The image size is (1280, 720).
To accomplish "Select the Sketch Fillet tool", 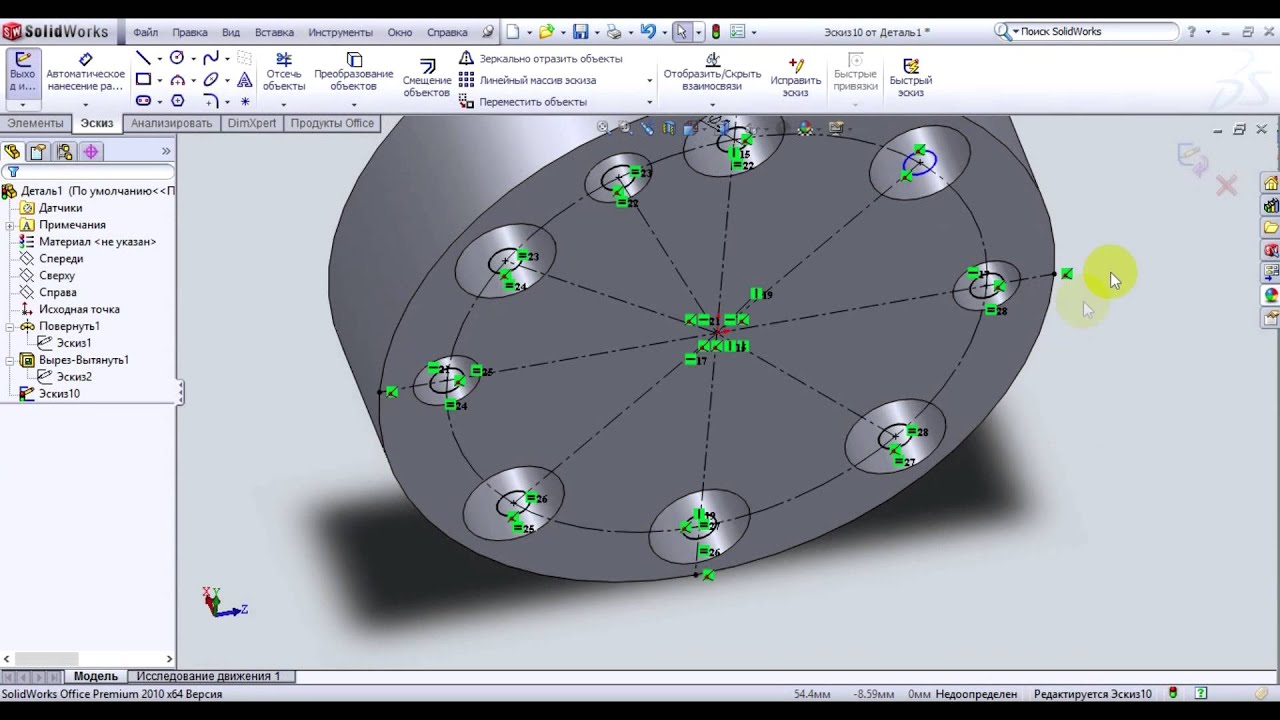I will (211, 101).
